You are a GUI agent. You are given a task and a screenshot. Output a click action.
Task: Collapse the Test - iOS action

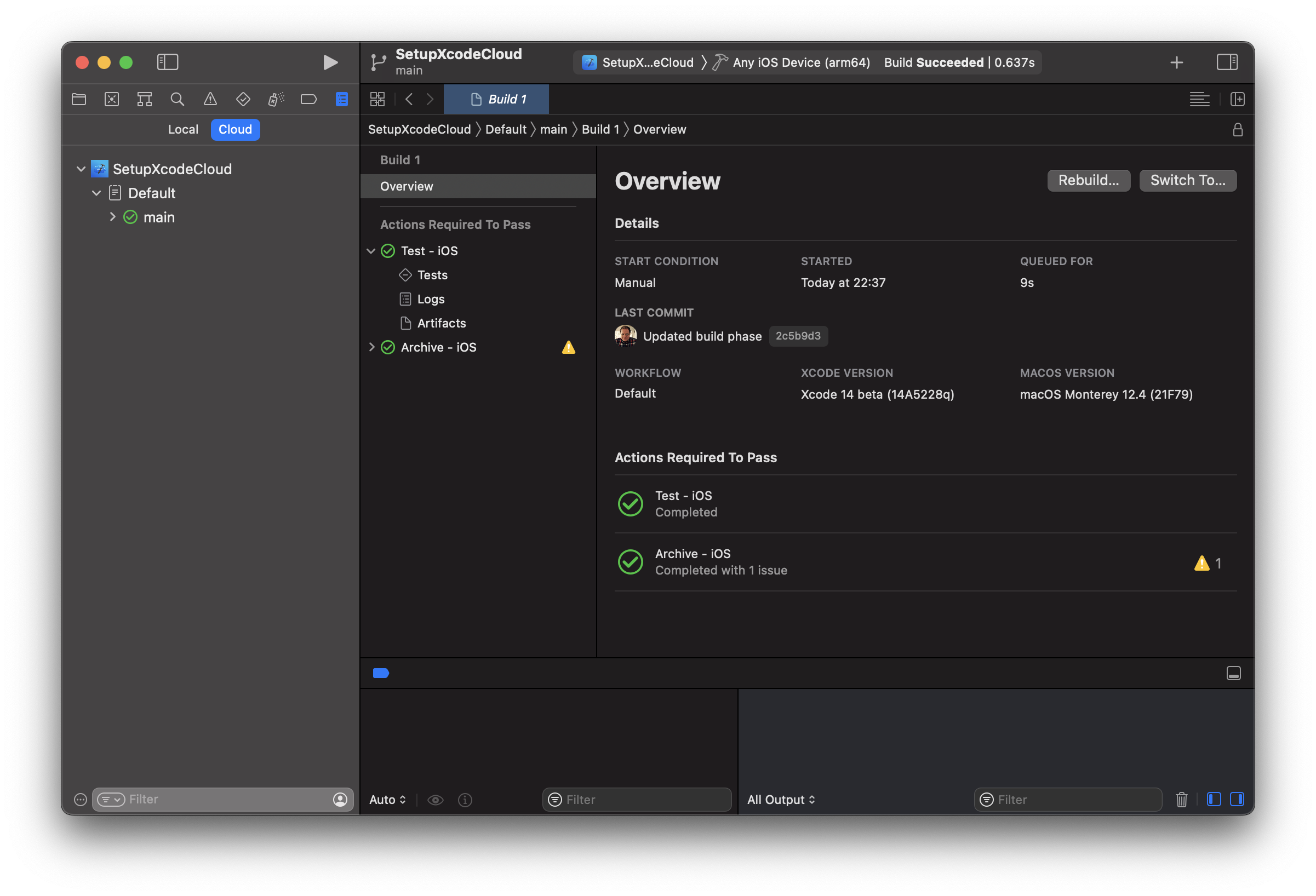[x=371, y=251]
